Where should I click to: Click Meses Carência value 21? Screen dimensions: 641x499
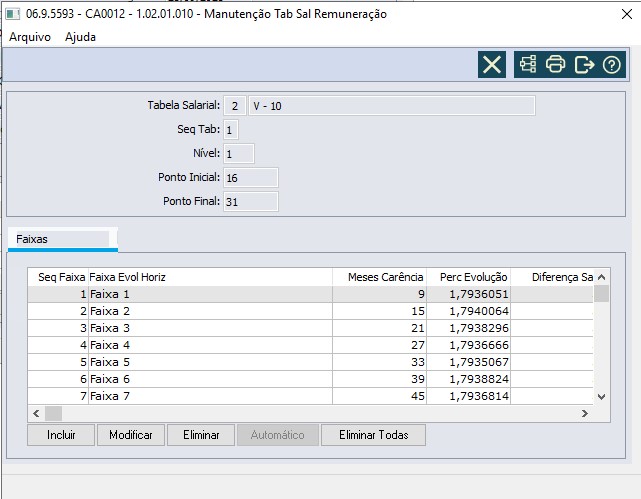pos(379,328)
